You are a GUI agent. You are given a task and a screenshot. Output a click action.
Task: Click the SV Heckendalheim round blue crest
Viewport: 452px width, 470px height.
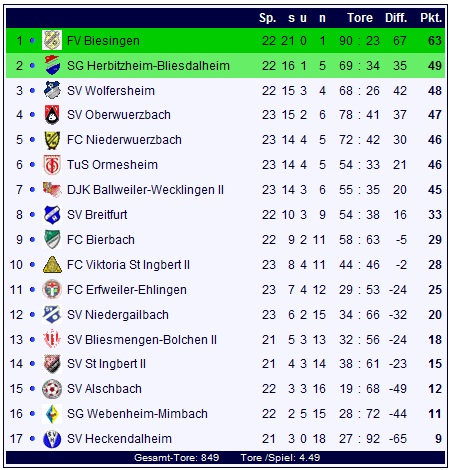(52, 439)
